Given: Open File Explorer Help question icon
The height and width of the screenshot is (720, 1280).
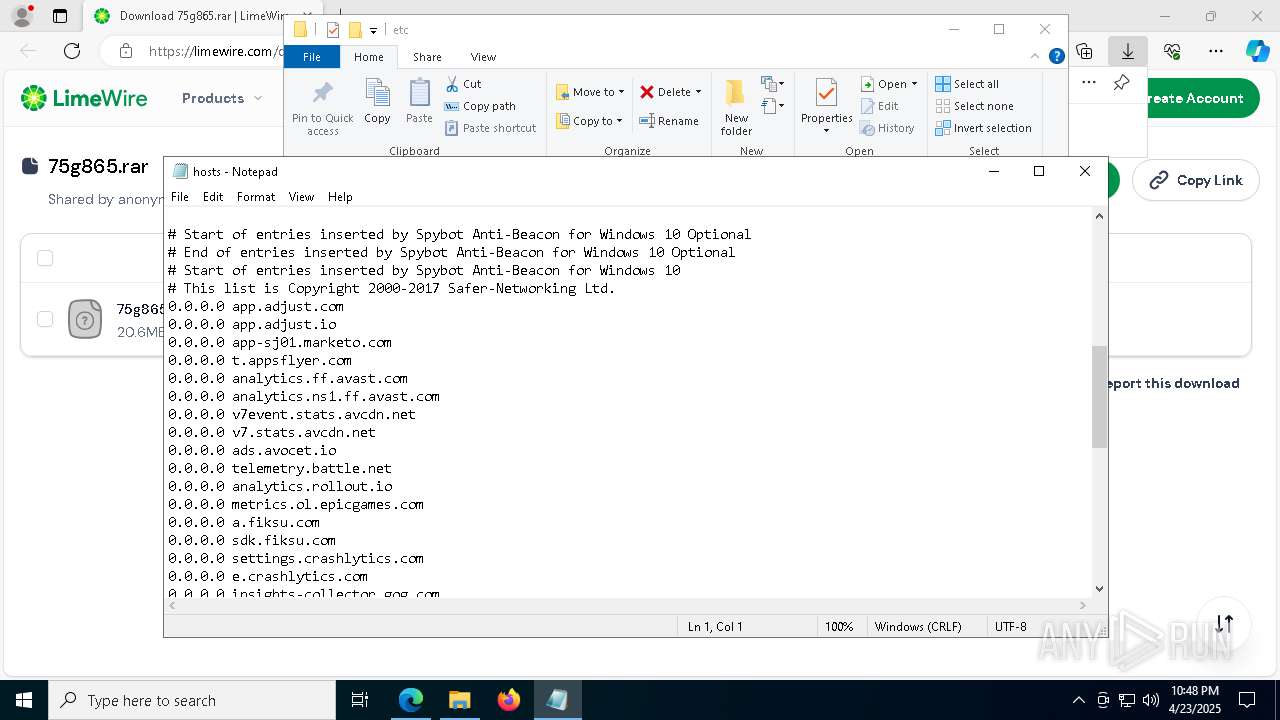Looking at the screenshot, I should (x=1056, y=57).
